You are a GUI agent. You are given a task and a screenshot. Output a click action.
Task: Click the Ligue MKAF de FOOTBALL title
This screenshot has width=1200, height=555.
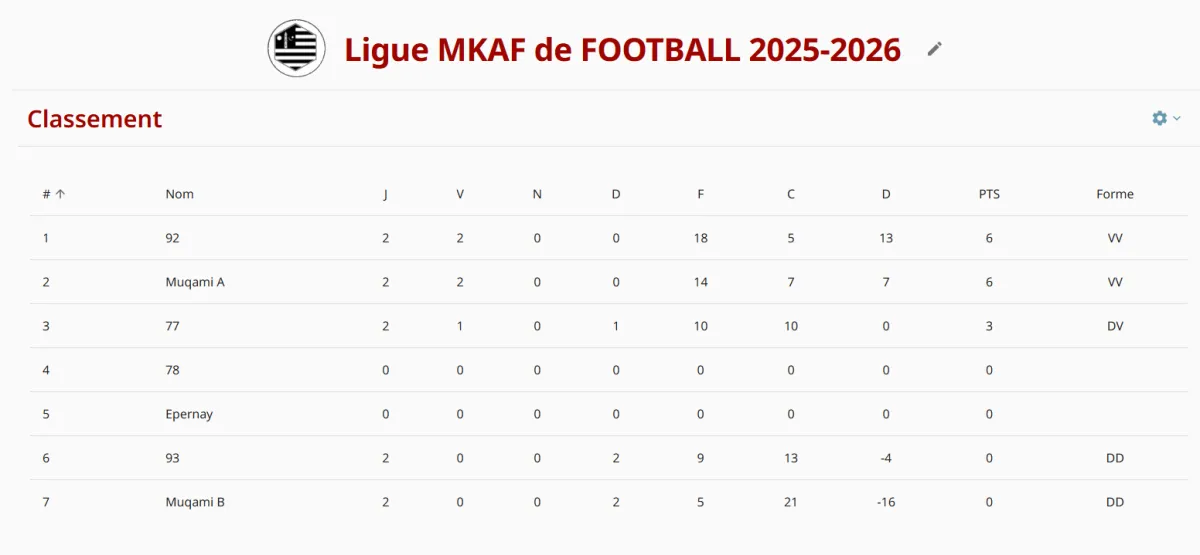[623, 49]
